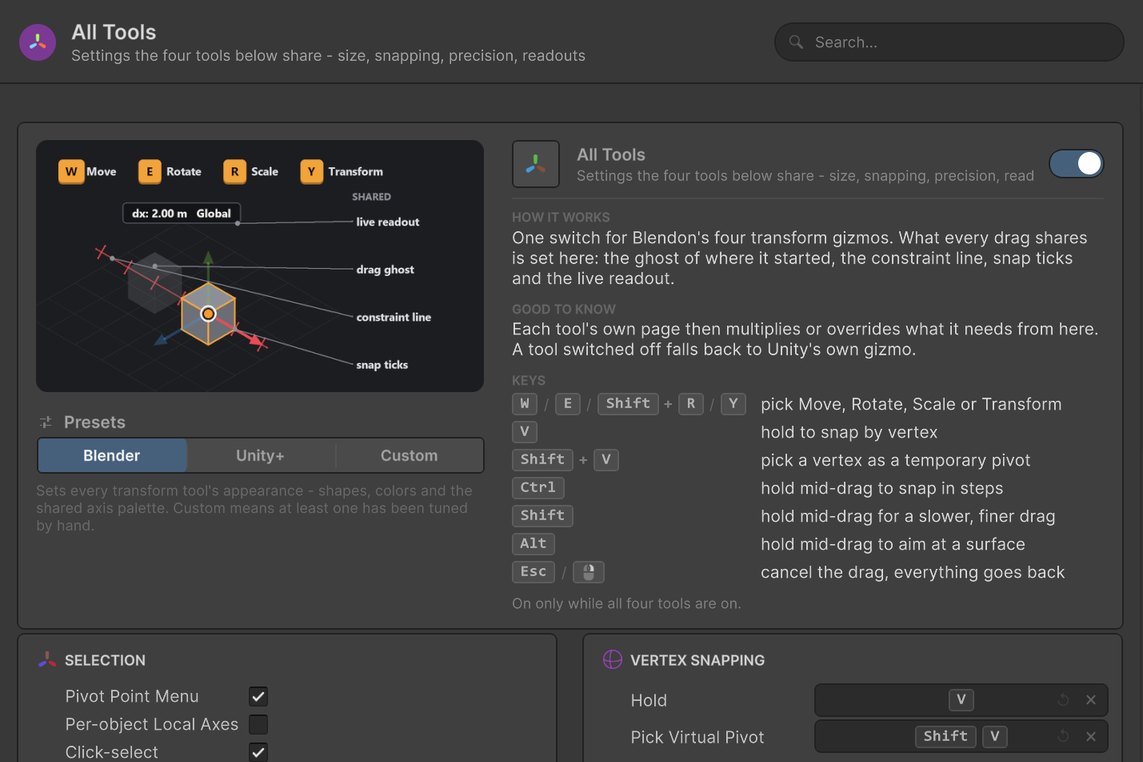Click the Alt keycap in Keys list

click(534, 544)
